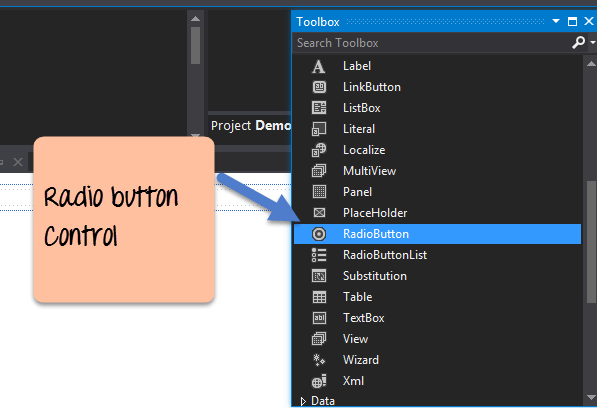This screenshot has height=408, width=597.
Task: Choose the Wizard sparkle icon
Action: click(319, 360)
